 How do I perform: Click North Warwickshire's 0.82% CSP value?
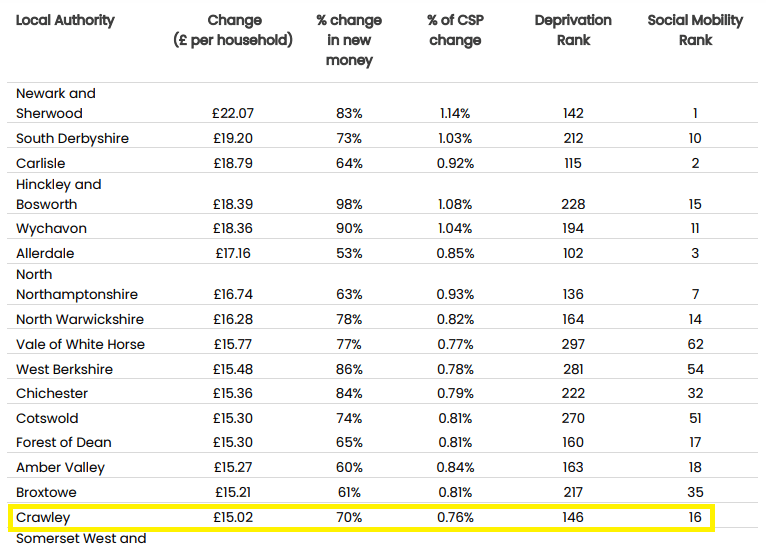tap(454, 320)
